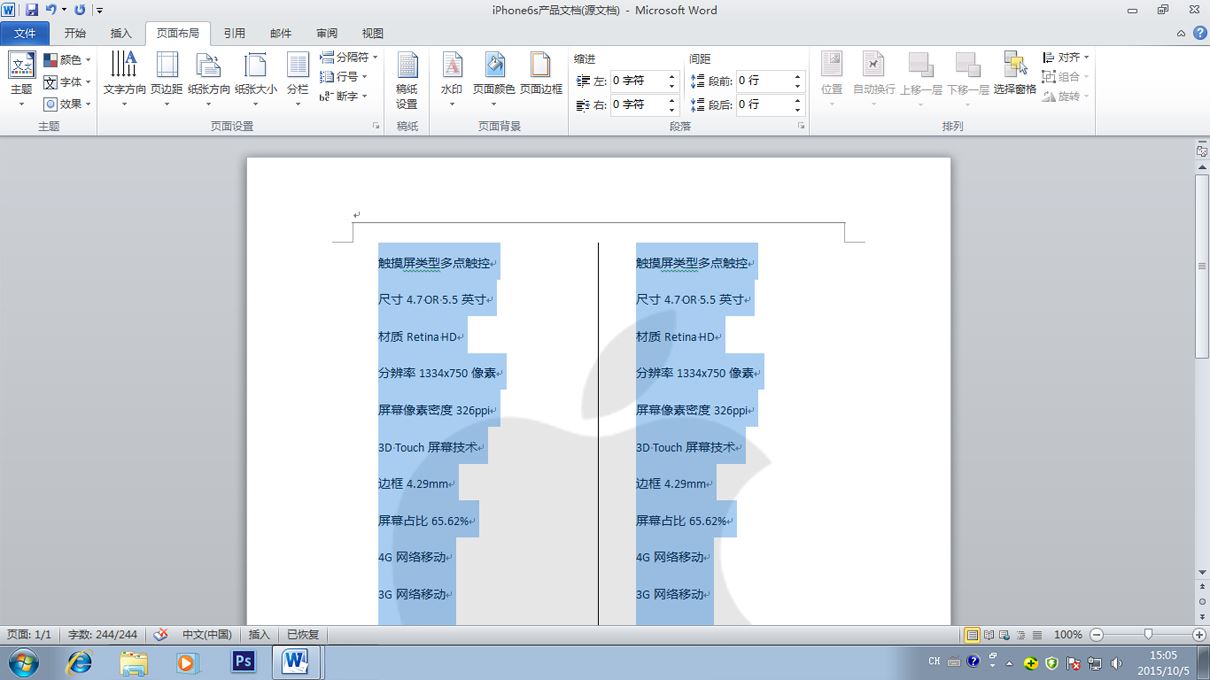Toggle 插入 insert mode in status bar

pos(259,635)
